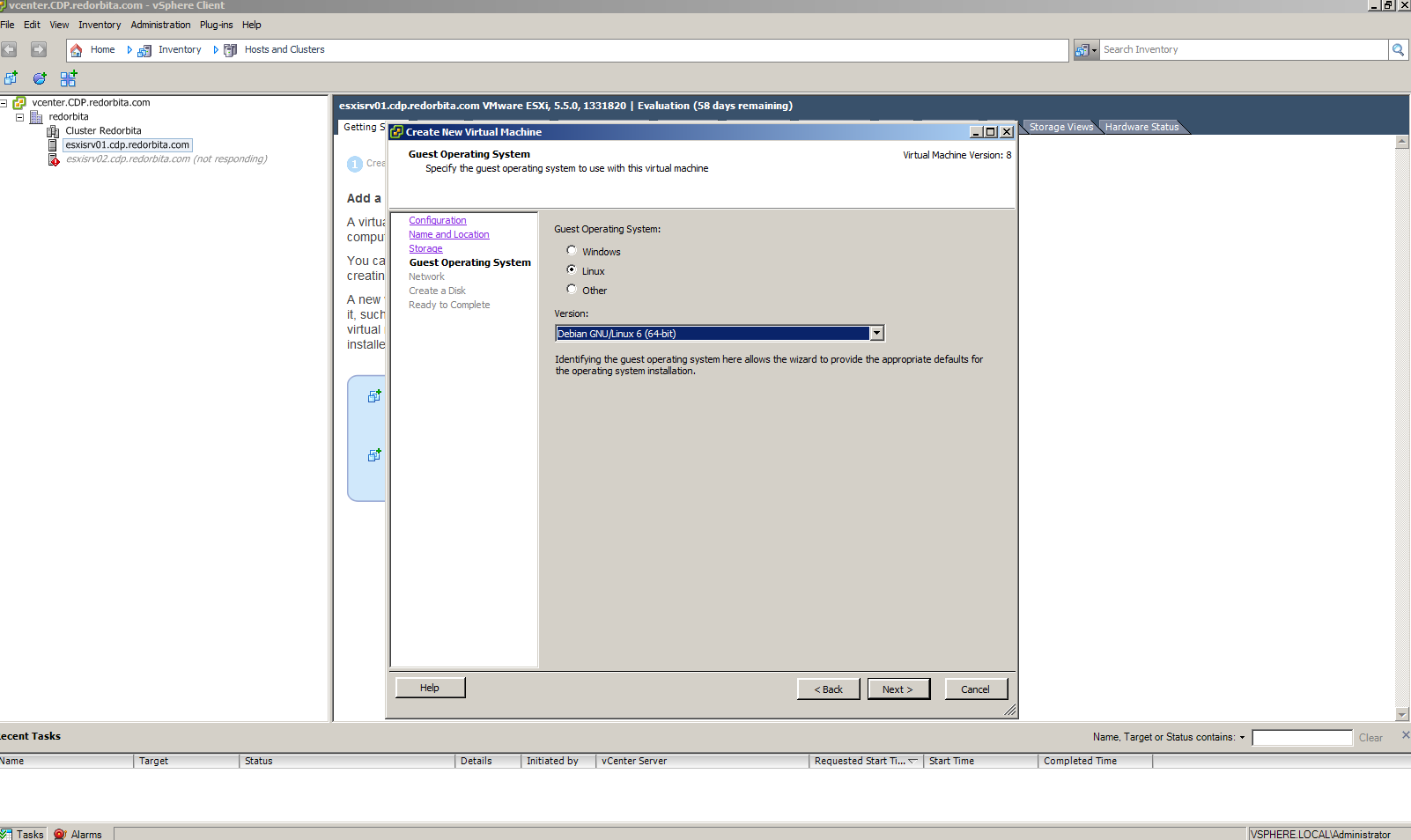Switch to the Hardware Status tab
The width and height of the screenshot is (1411, 840).
(1141, 128)
